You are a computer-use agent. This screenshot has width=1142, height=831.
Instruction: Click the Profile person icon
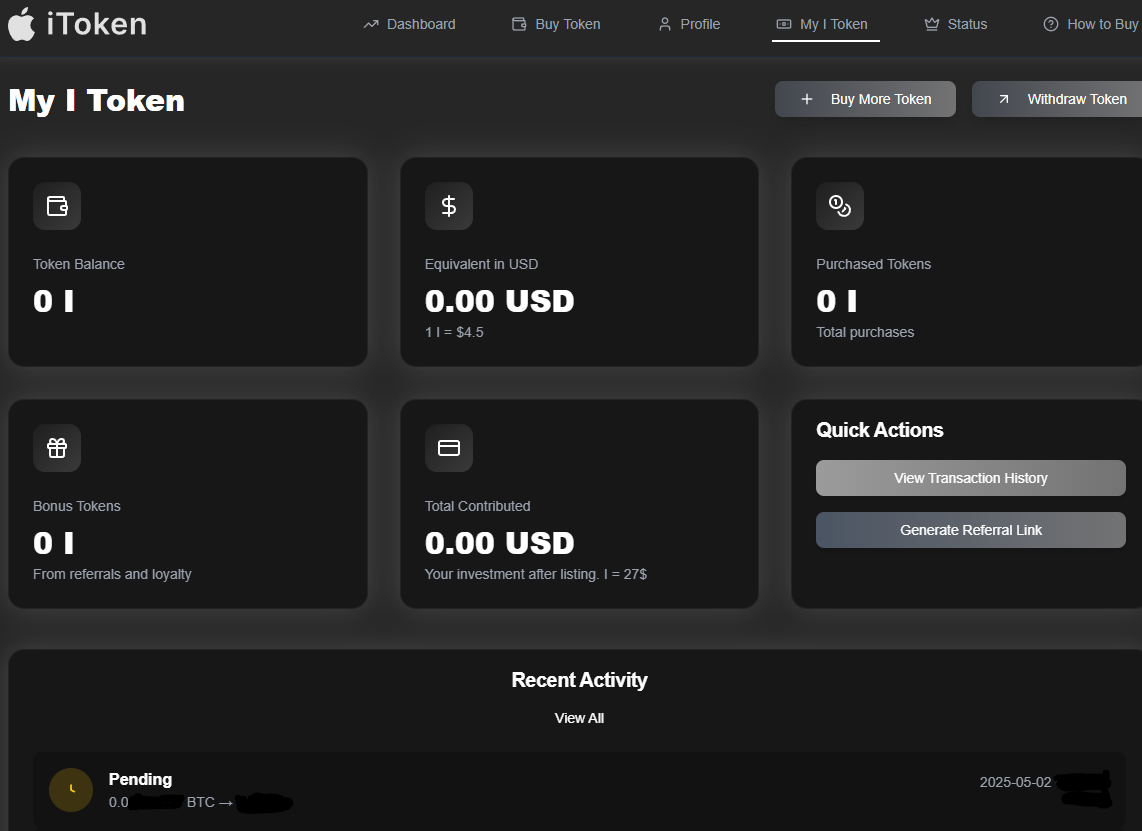[664, 24]
